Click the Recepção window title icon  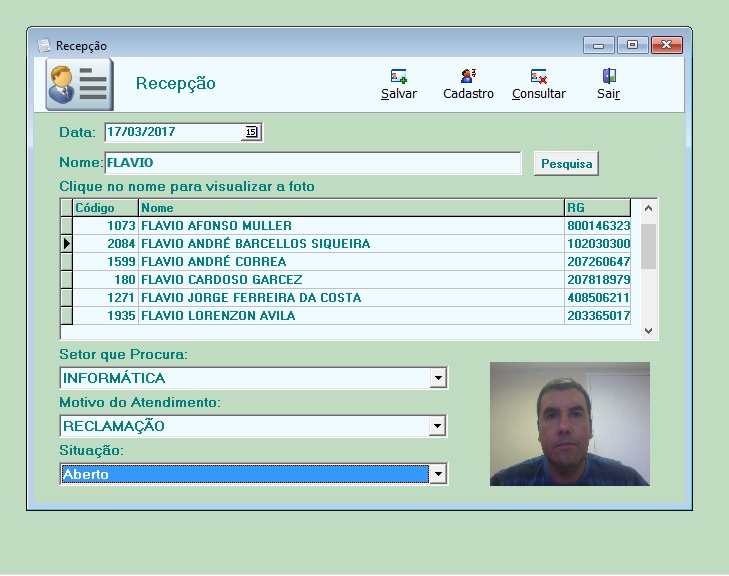pyautogui.click(x=44, y=45)
